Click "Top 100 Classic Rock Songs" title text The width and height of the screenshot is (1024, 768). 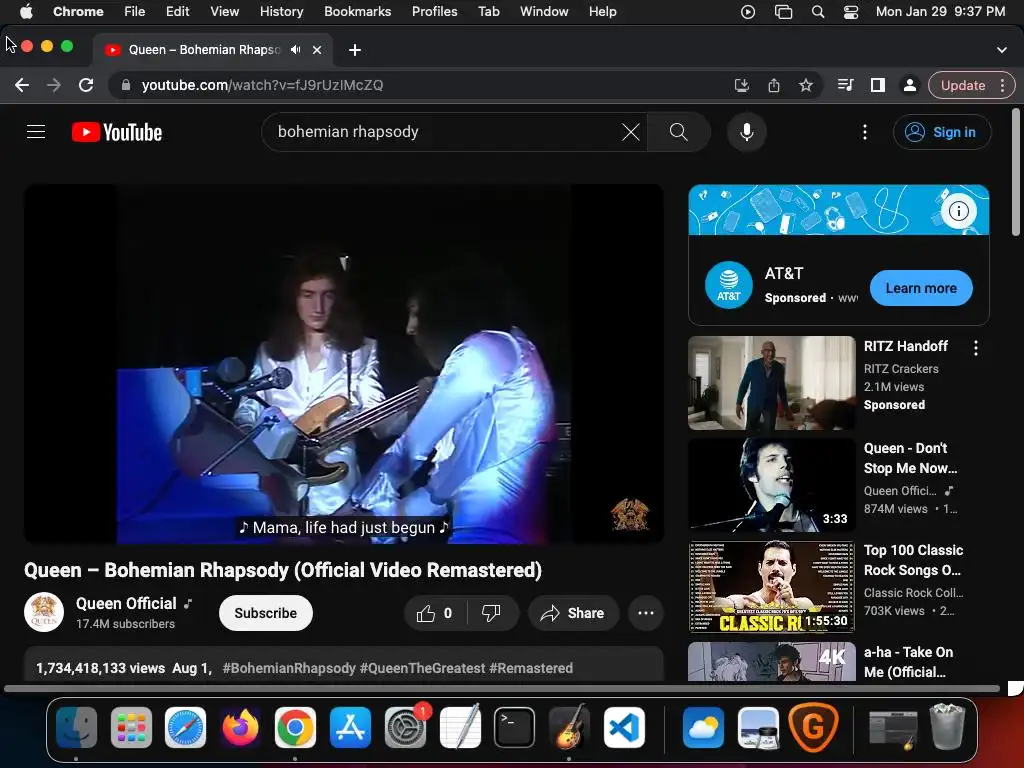pyautogui.click(x=913, y=560)
